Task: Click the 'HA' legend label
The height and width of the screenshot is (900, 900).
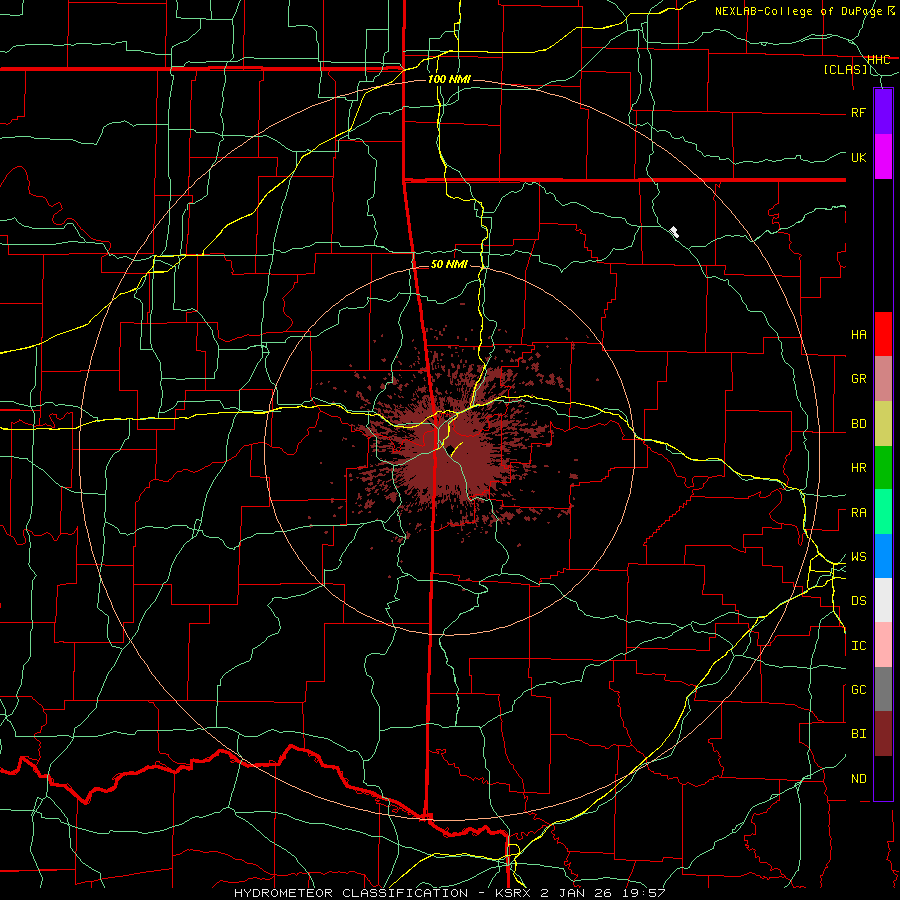Action: click(858, 335)
